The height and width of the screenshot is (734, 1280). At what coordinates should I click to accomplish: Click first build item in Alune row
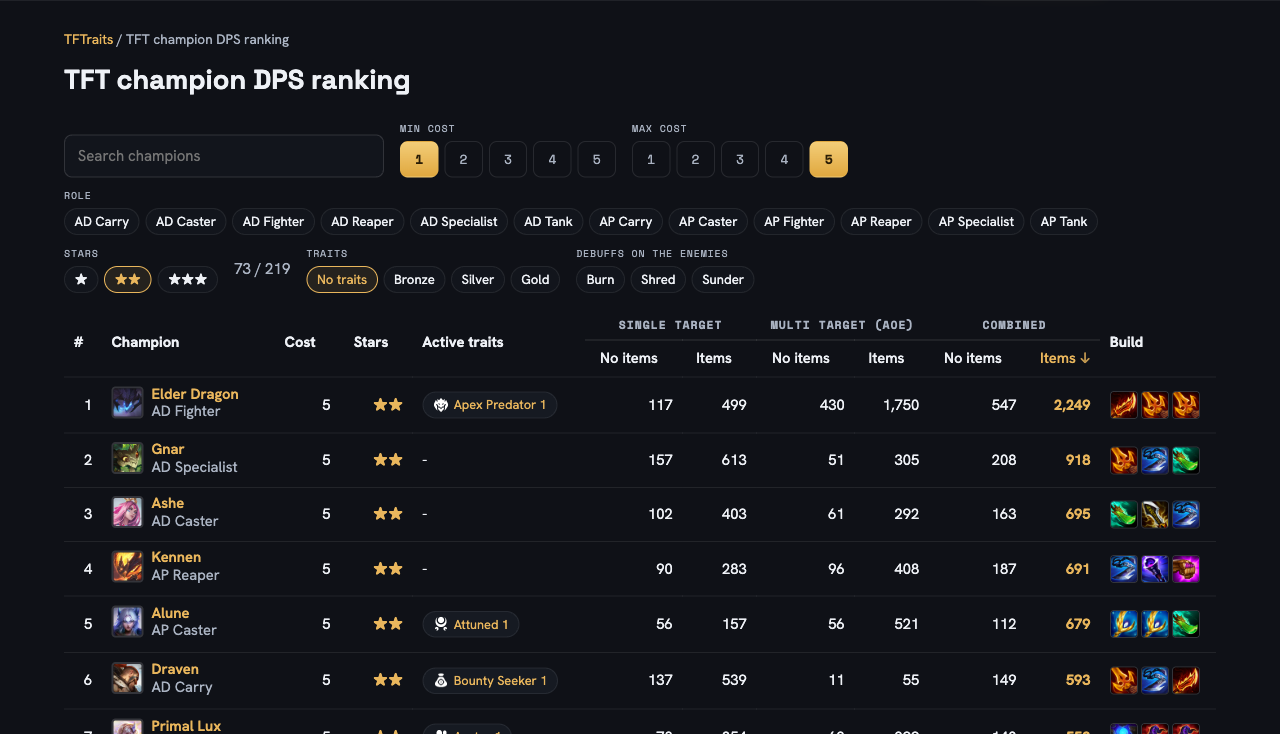[1124, 624]
